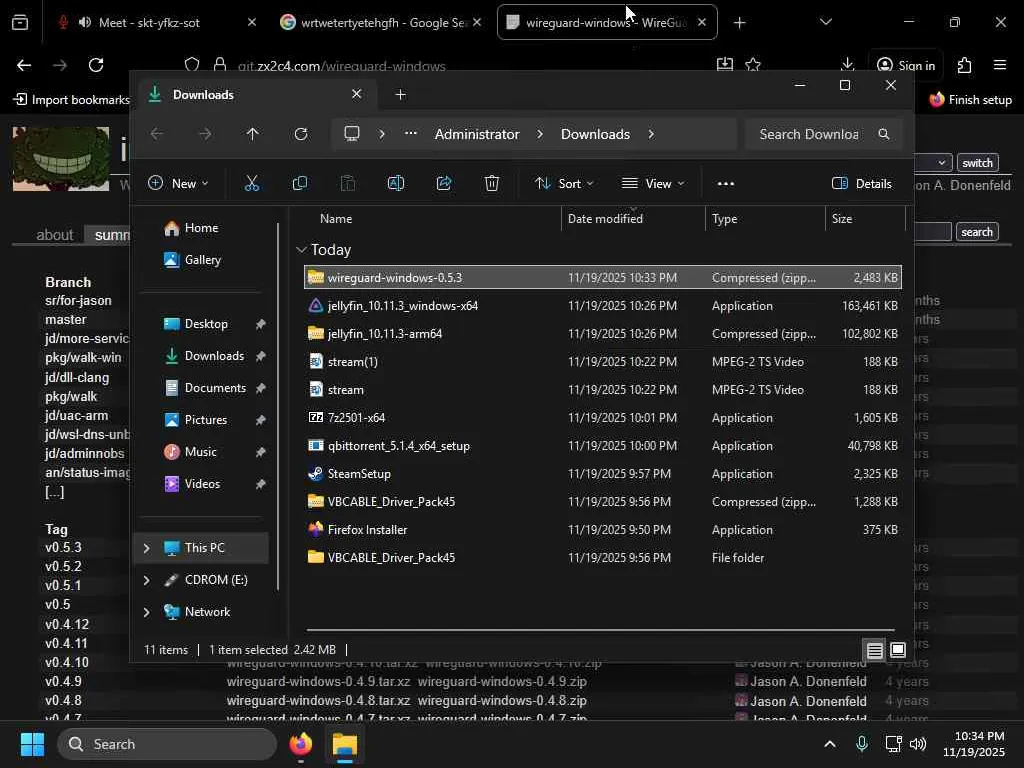Open the Sort dropdown menu
Image resolution: width=1024 pixels, height=768 pixels.
click(564, 183)
